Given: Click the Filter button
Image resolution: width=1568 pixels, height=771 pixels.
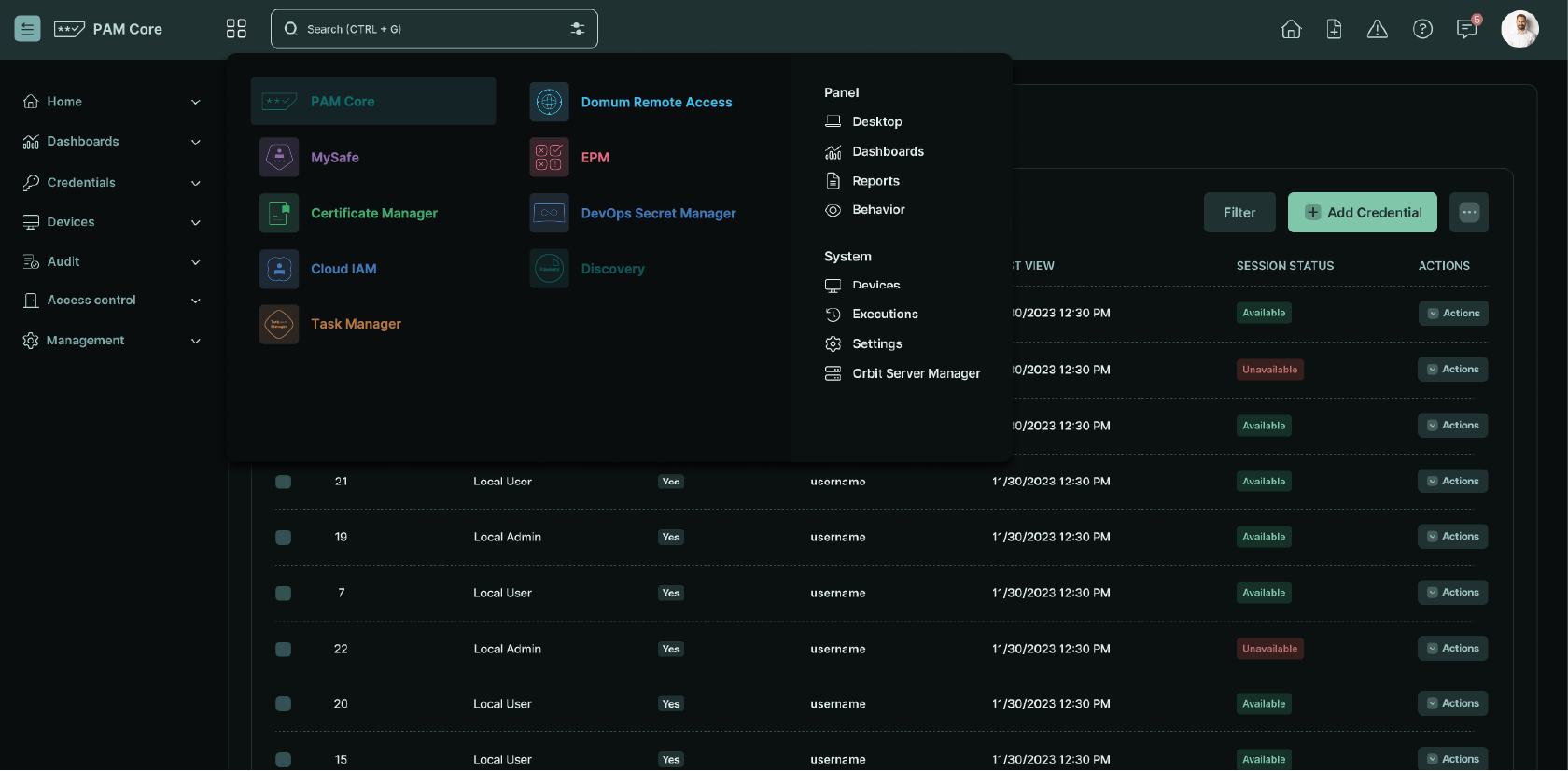Looking at the screenshot, I should pyautogui.click(x=1239, y=213).
